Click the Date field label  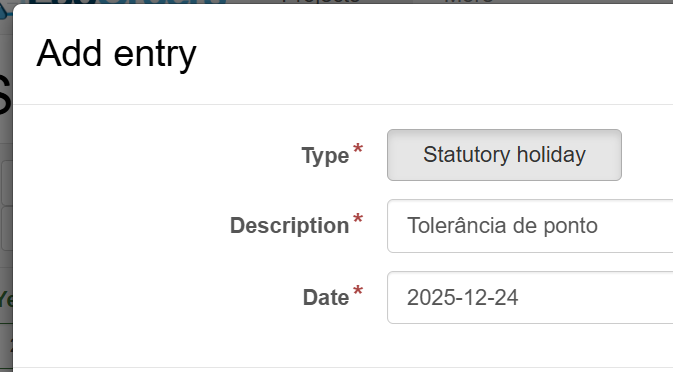pos(326,297)
